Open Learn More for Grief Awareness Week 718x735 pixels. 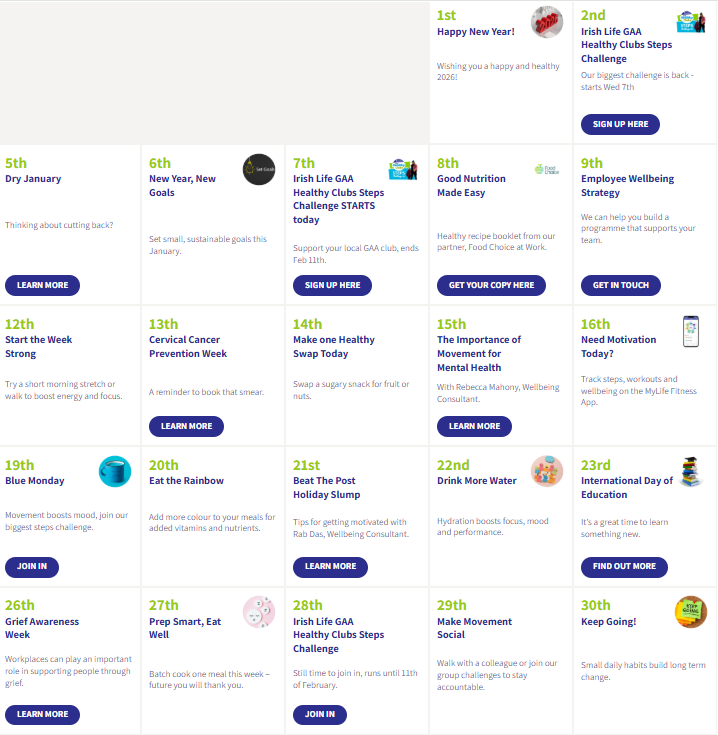[42, 714]
